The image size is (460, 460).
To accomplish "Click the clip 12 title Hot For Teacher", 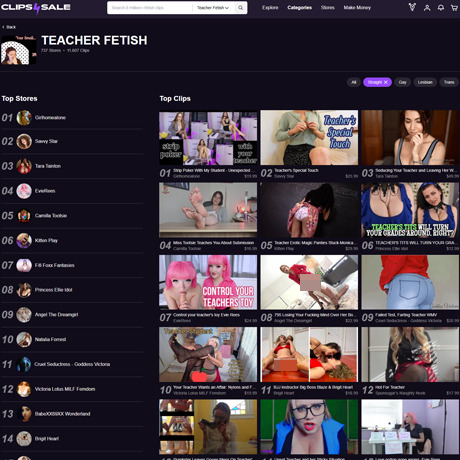I will 390,387.
